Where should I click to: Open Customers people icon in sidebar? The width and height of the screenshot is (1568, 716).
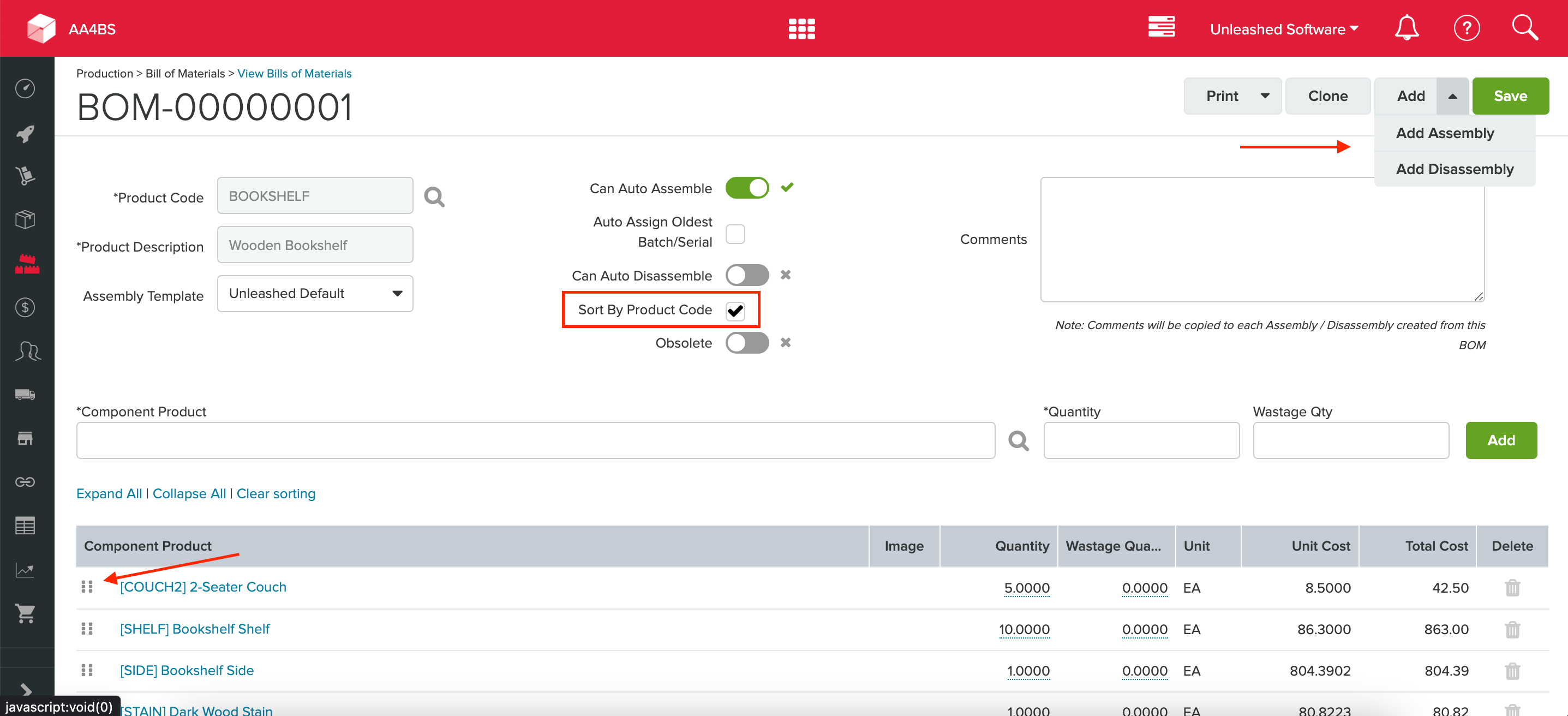[x=27, y=351]
